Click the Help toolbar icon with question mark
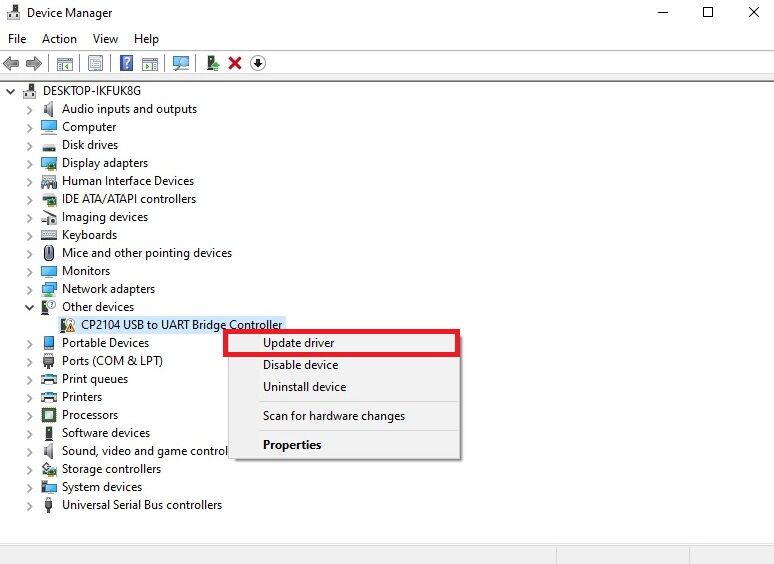The image size is (774, 564). coord(127,63)
